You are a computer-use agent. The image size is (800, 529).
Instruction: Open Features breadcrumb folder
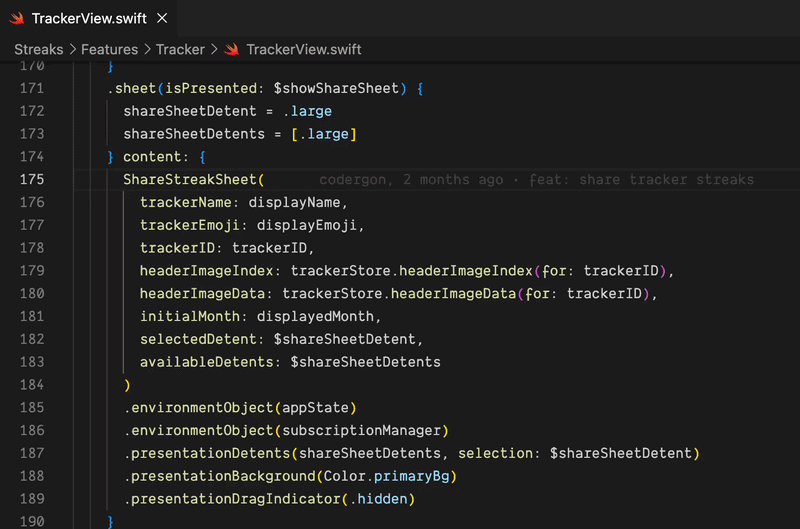click(x=109, y=49)
